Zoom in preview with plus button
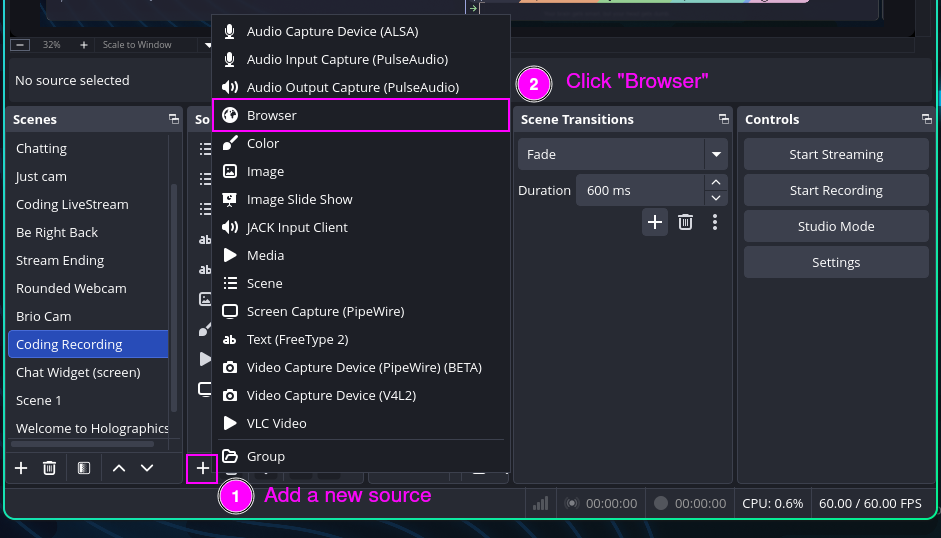Viewport: 941px width, 538px height. (83, 45)
